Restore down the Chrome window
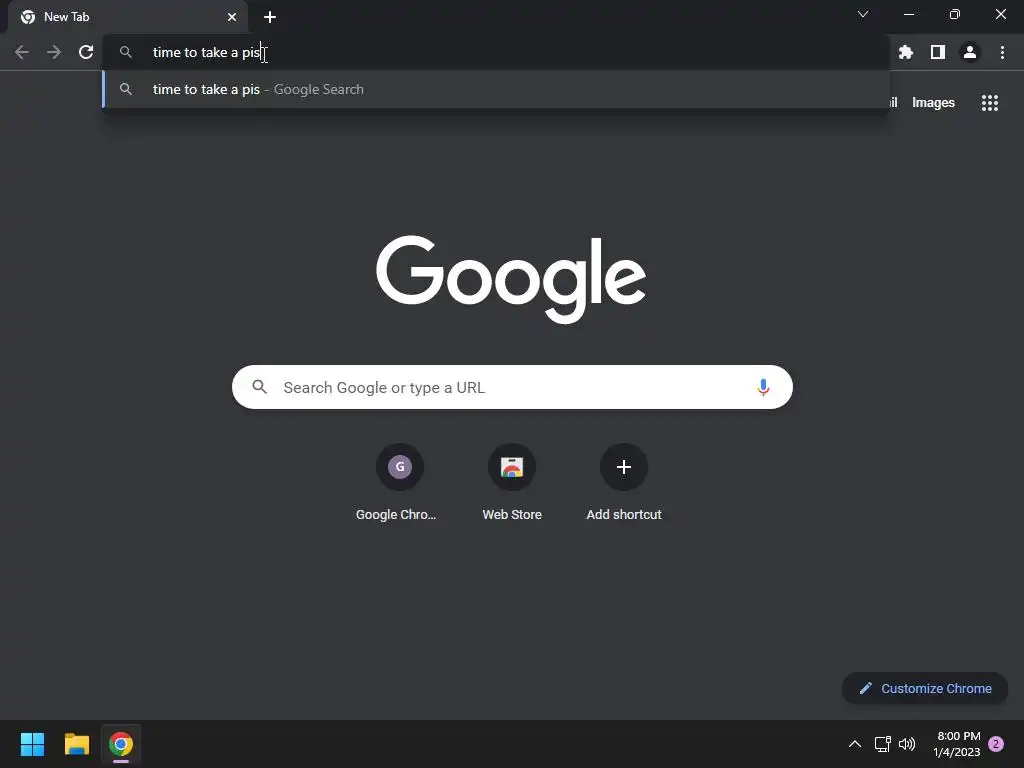This screenshot has width=1024, height=768. [x=955, y=14]
